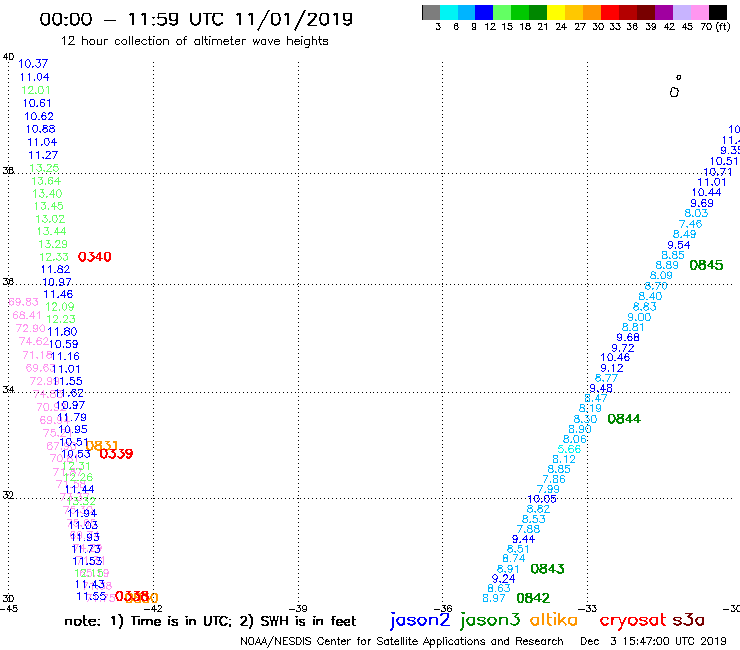Click the -39 longitude axis label
This screenshot has height=650, width=740.
point(298,609)
